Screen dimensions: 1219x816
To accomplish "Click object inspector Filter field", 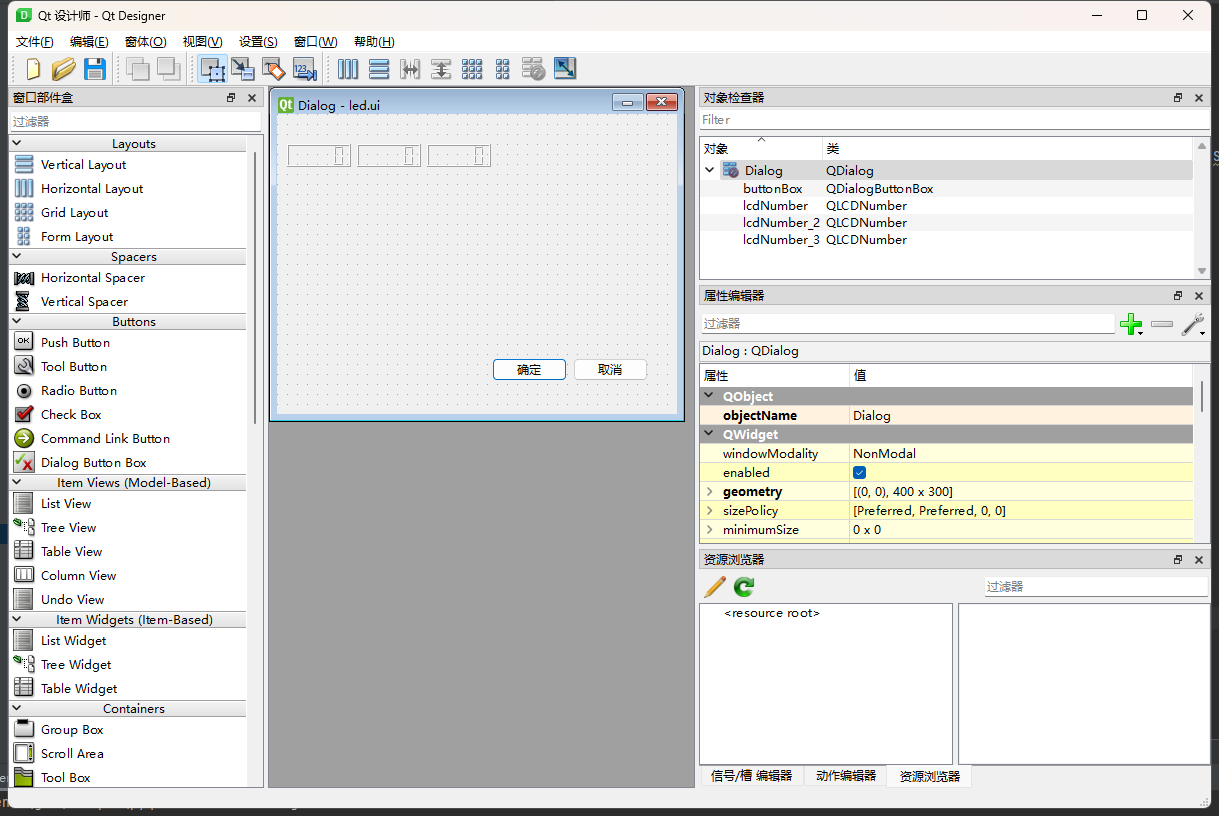I will 954,120.
